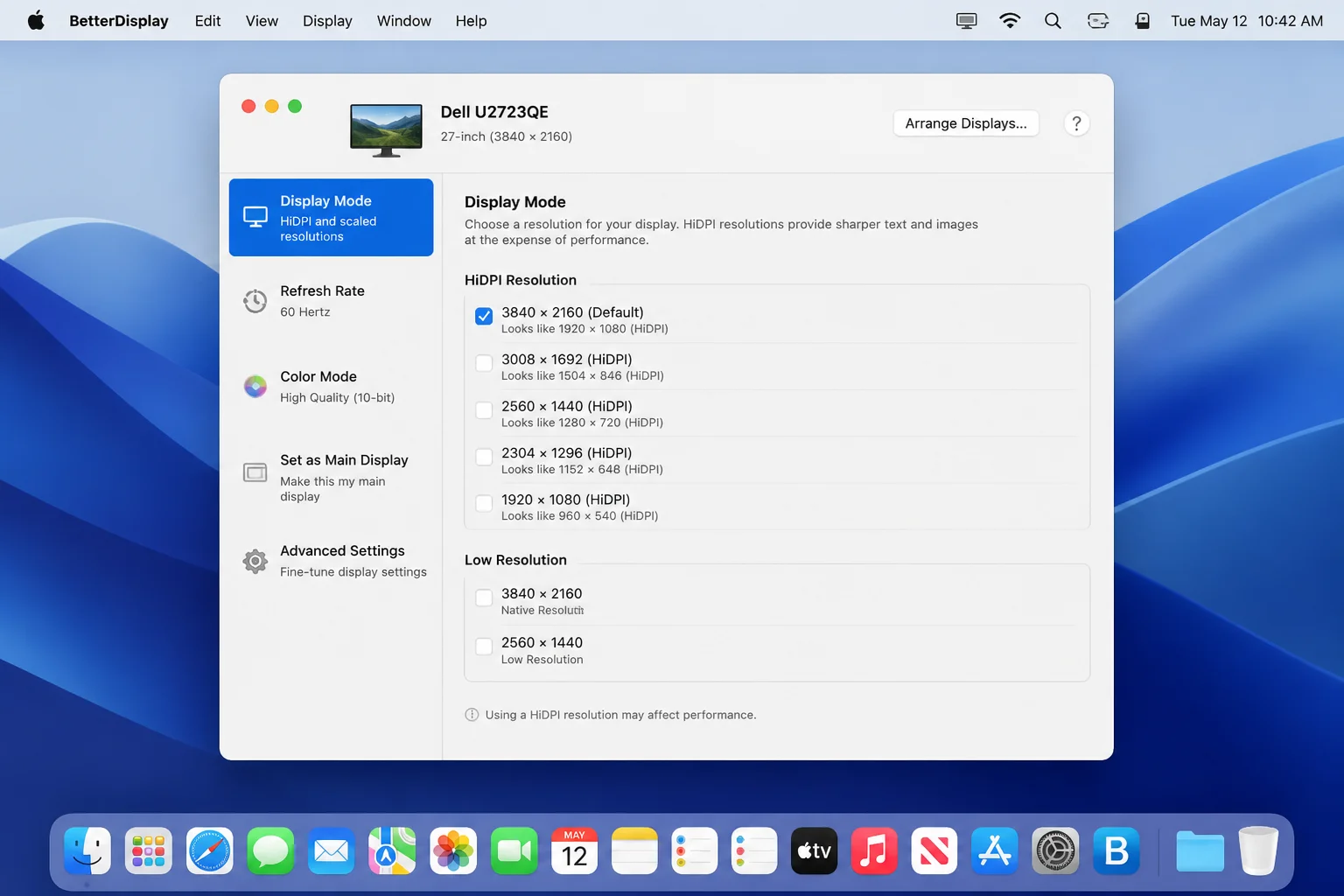Open Calendar showing May 12 in the dock
1344x896 pixels.
575,850
